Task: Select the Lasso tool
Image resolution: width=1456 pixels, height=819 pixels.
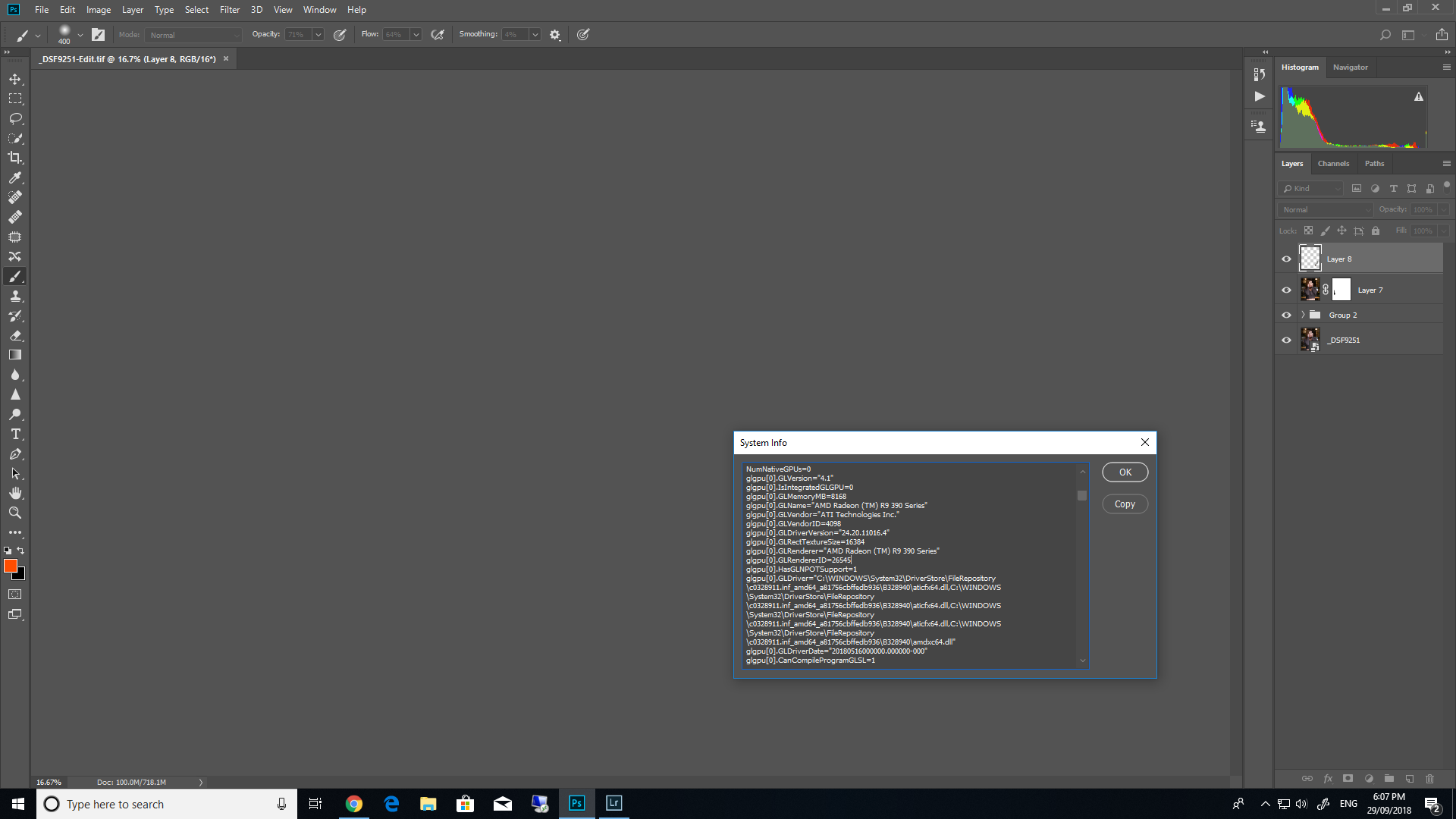Action: 15,118
